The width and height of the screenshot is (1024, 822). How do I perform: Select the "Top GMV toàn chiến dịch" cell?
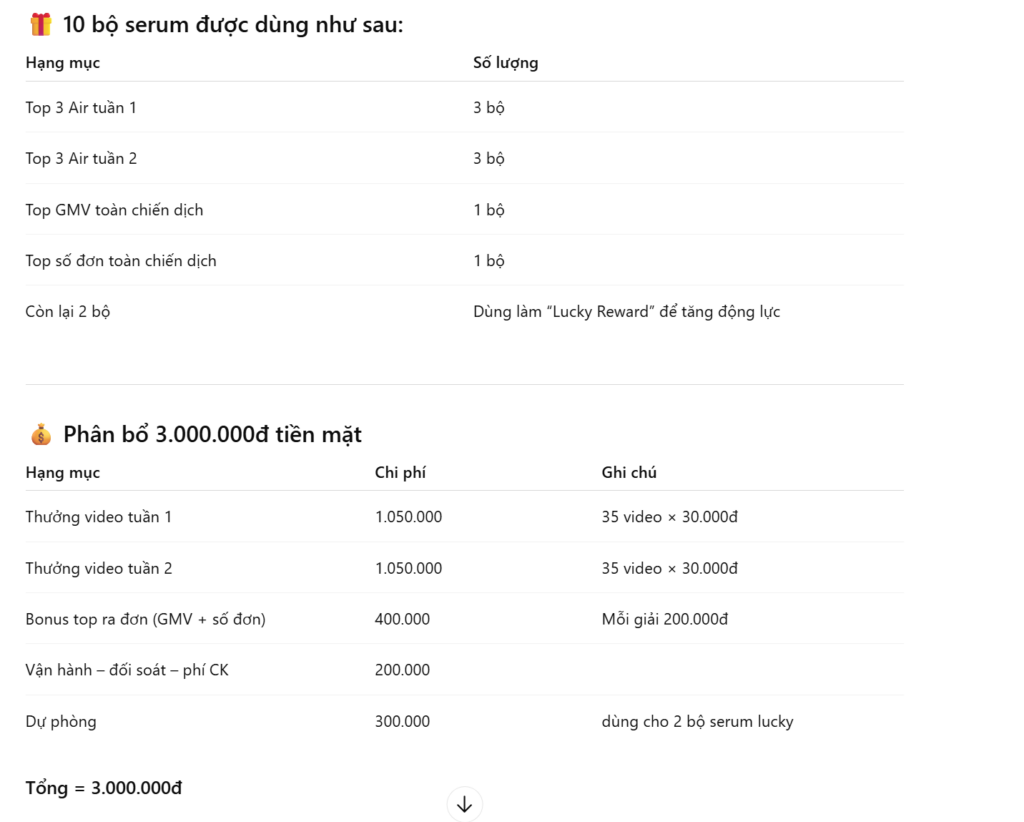click(114, 210)
